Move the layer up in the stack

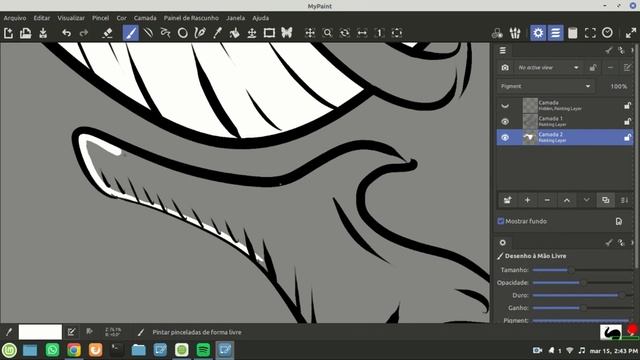click(x=567, y=200)
